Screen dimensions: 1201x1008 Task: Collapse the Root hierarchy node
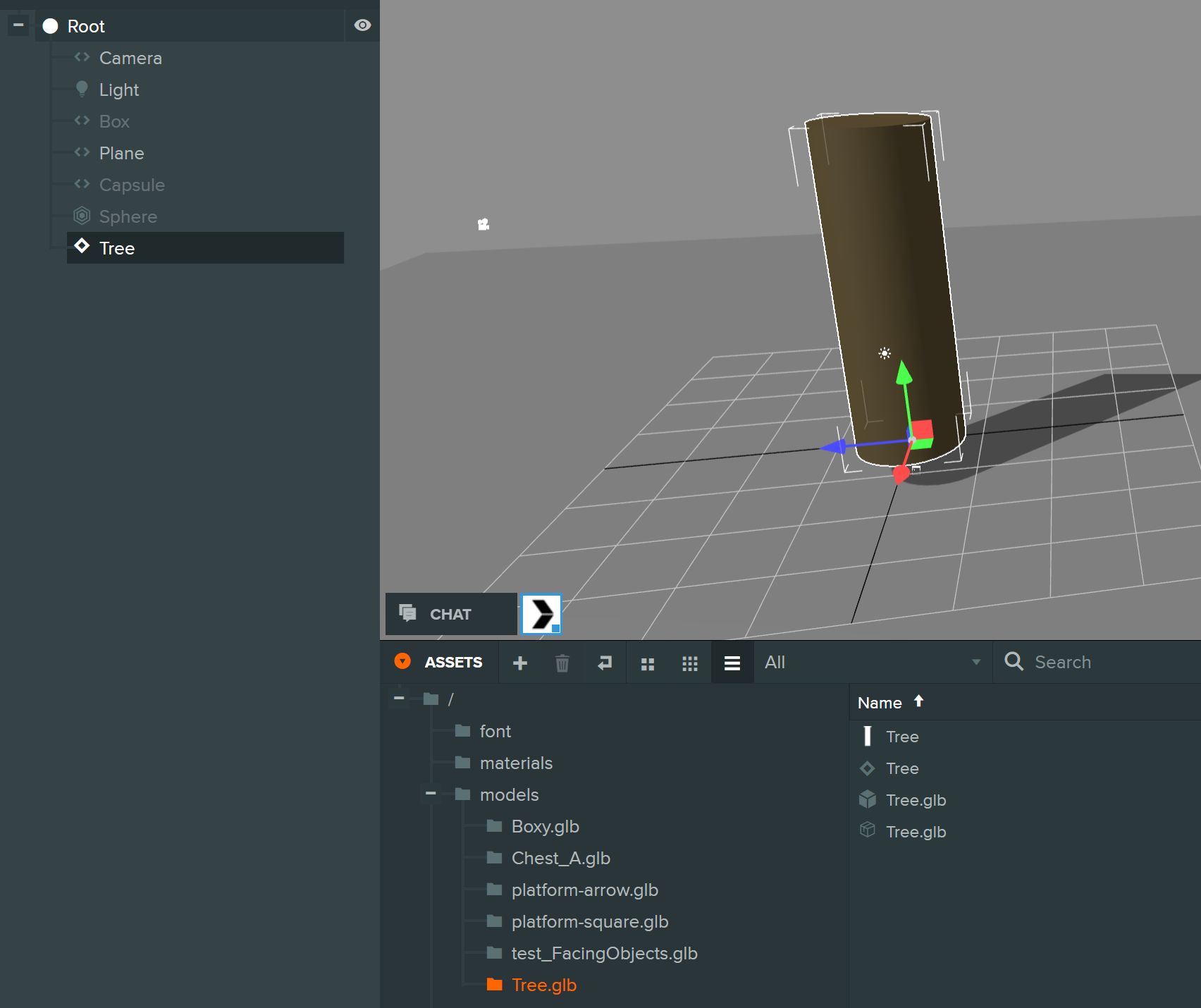[x=18, y=25]
